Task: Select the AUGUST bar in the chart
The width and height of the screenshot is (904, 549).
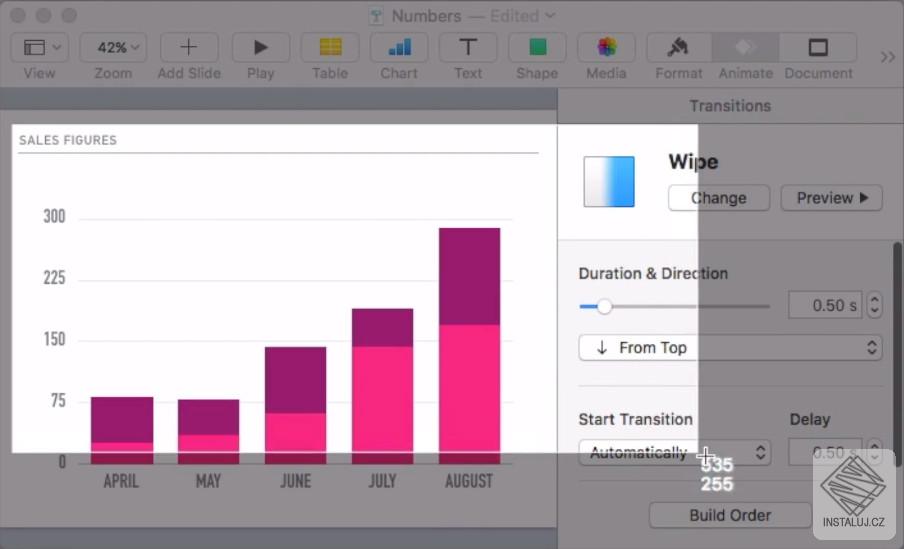Action: coord(469,345)
